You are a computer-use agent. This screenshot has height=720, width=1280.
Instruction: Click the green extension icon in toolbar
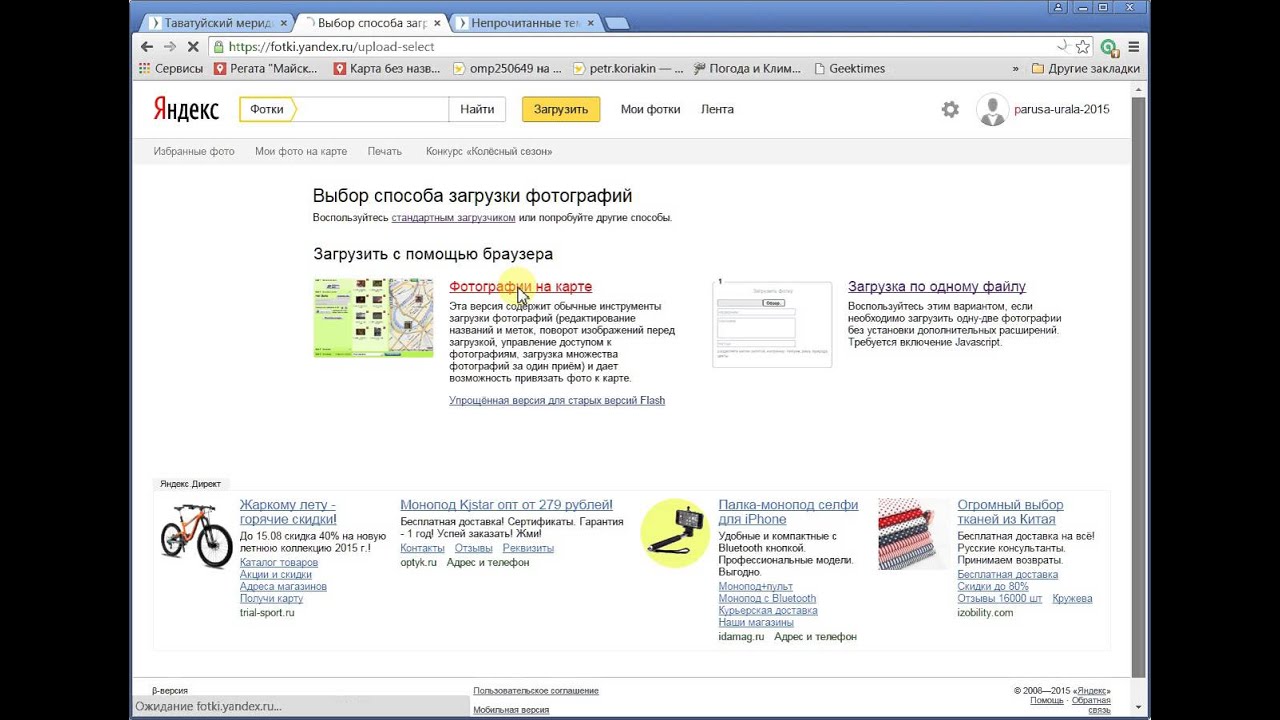[1108, 47]
